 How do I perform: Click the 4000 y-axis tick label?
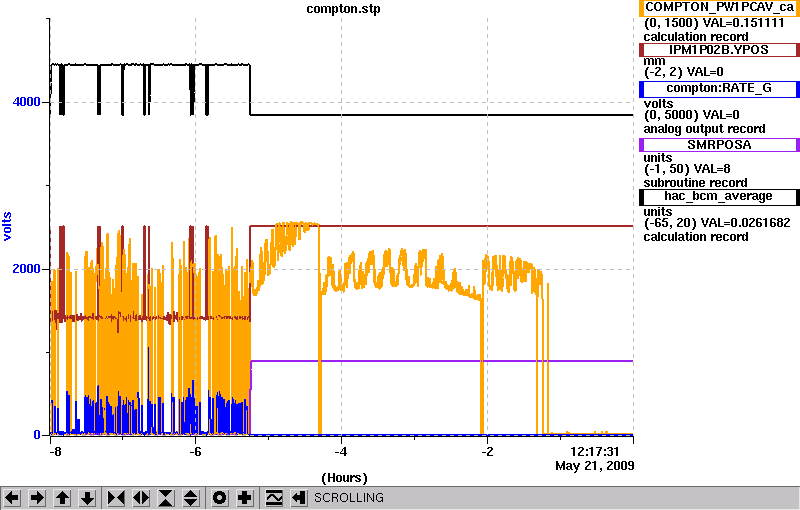click(27, 102)
